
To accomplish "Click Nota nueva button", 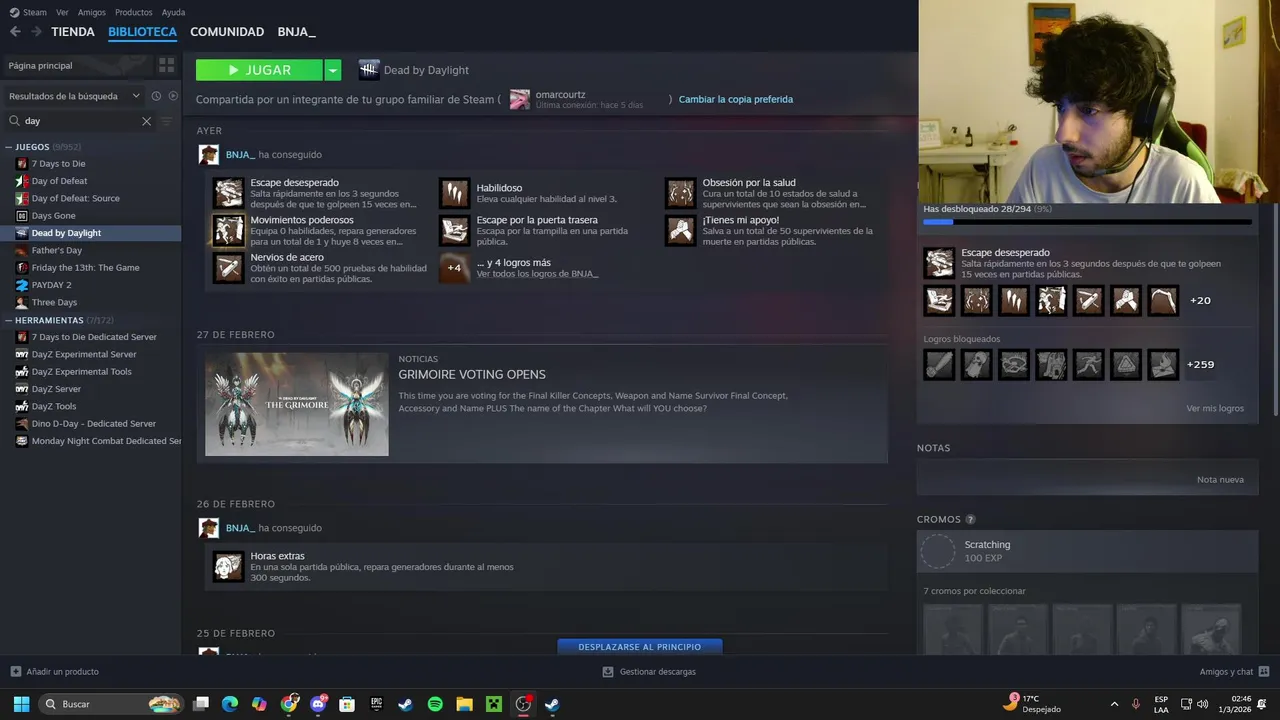I will point(1220,480).
